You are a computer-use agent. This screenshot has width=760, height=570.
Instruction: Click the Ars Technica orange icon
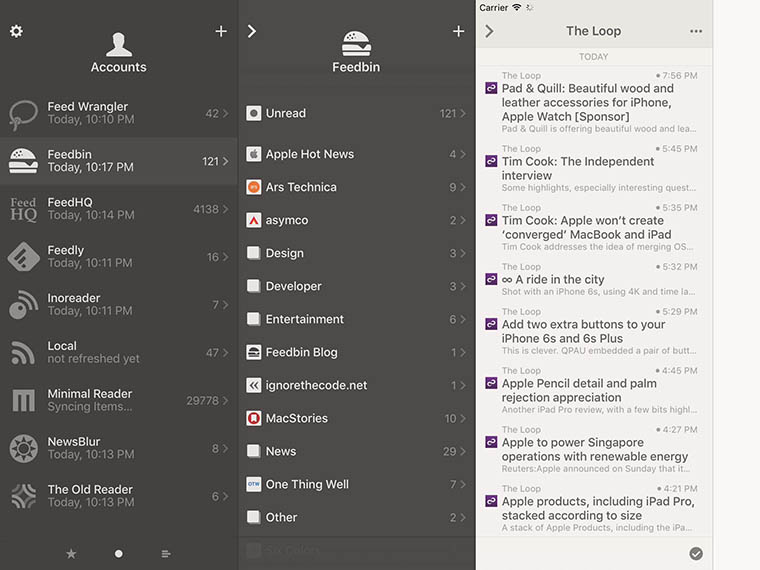coord(253,187)
